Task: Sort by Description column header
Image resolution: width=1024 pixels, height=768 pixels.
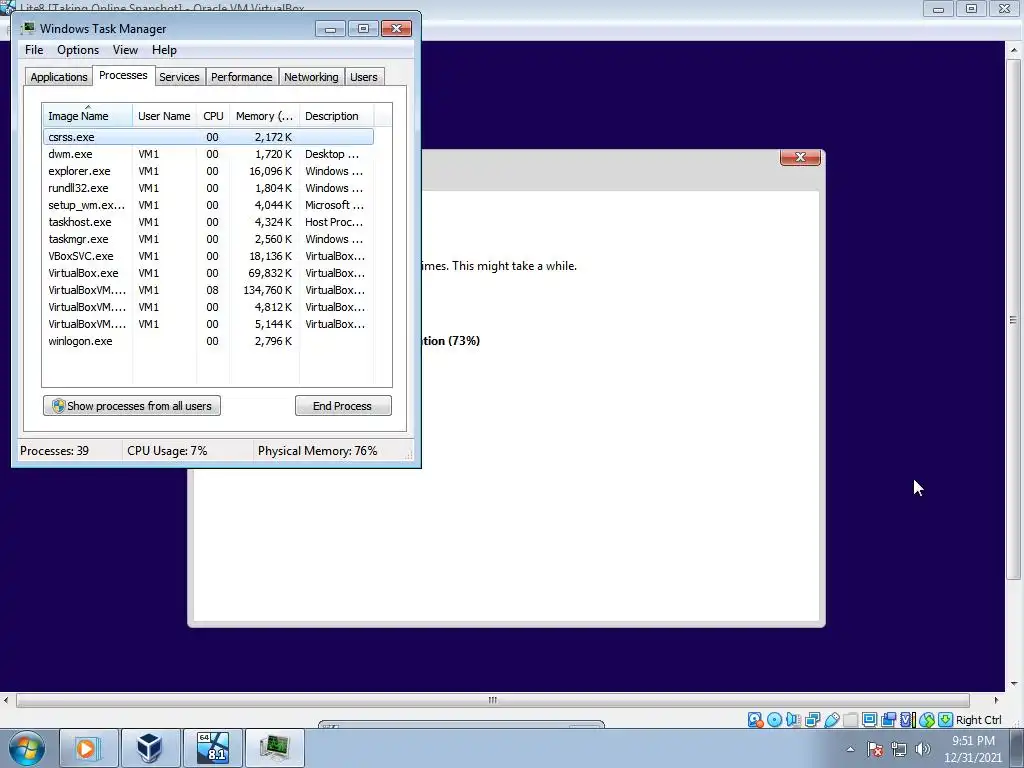Action: [x=336, y=116]
